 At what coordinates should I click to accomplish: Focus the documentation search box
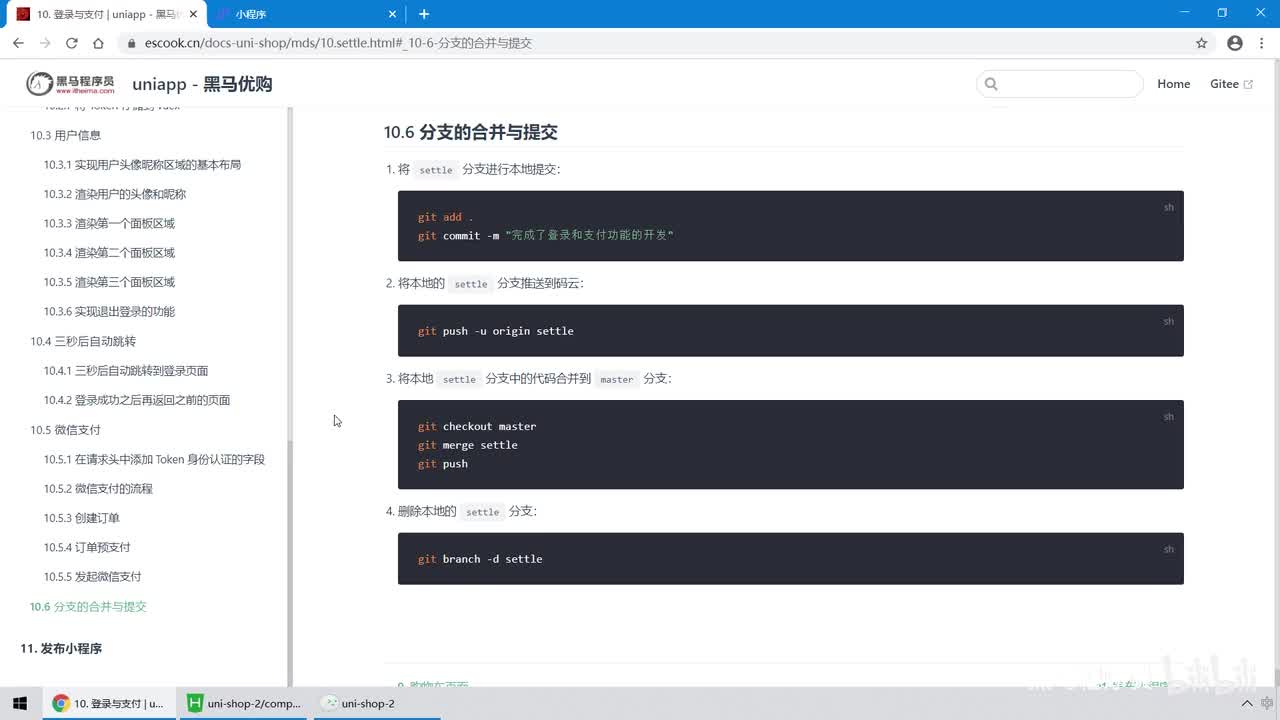tap(1060, 84)
